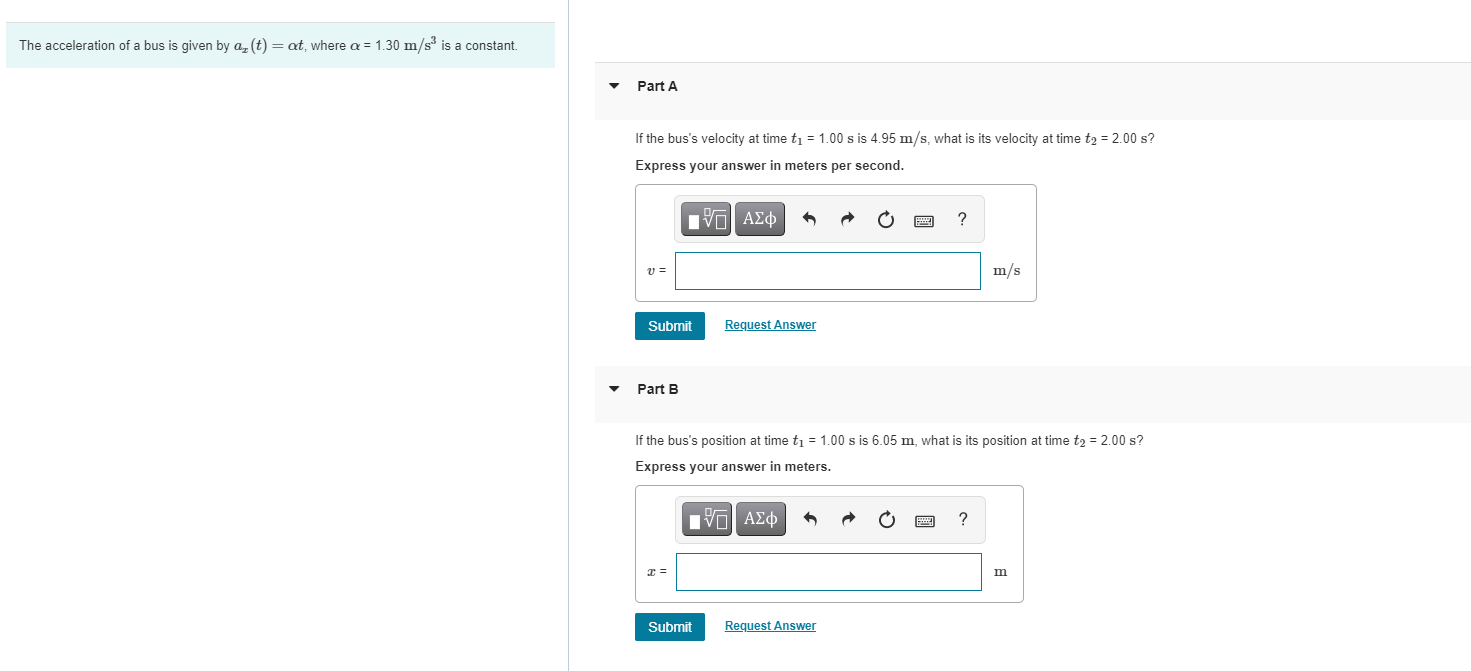
Task: Open the math templates palette in Part A
Action: pos(705,218)
